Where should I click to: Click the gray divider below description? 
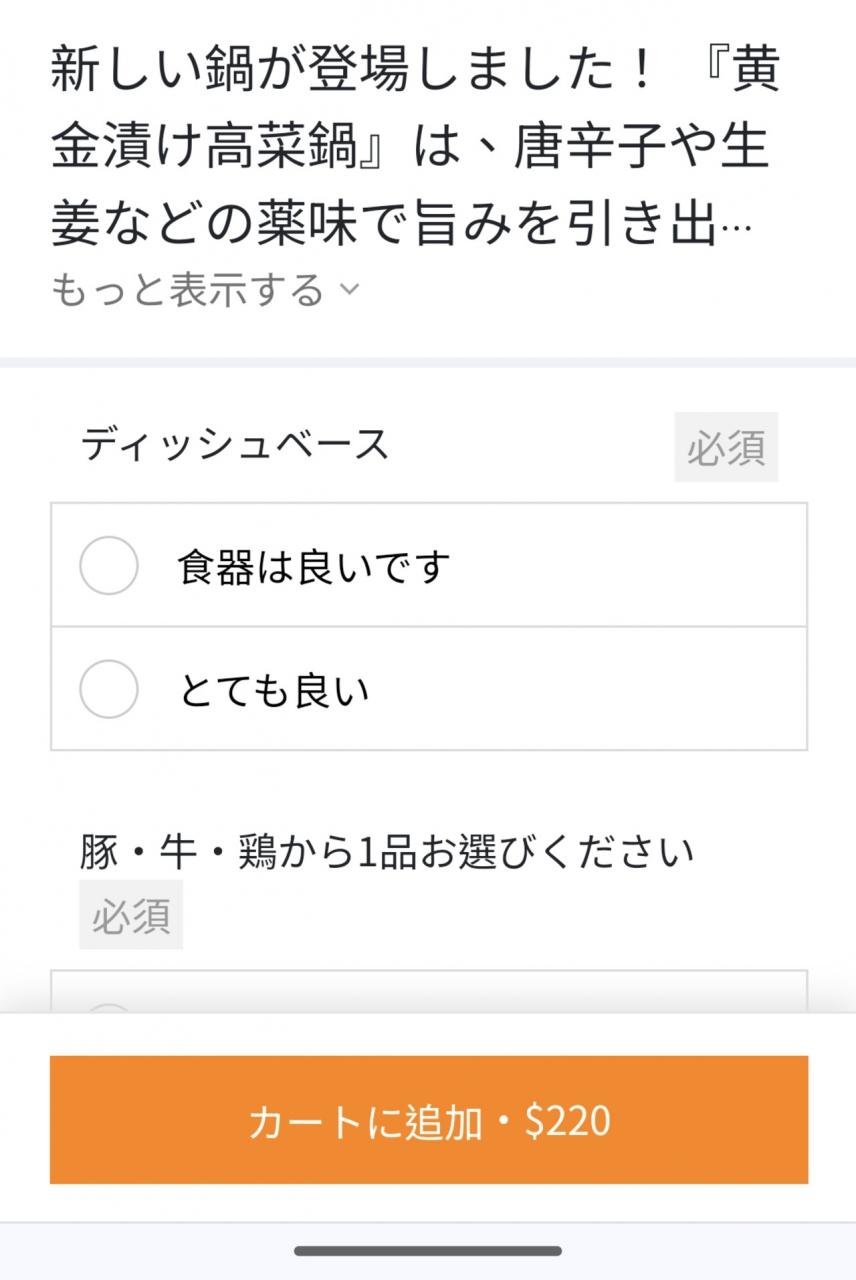(428, 362)
